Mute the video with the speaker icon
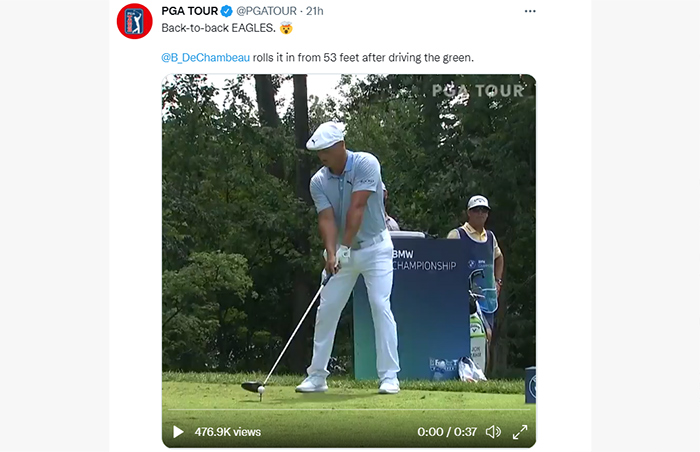This screenshot has height=452, width=700. (x=493, y=432)
